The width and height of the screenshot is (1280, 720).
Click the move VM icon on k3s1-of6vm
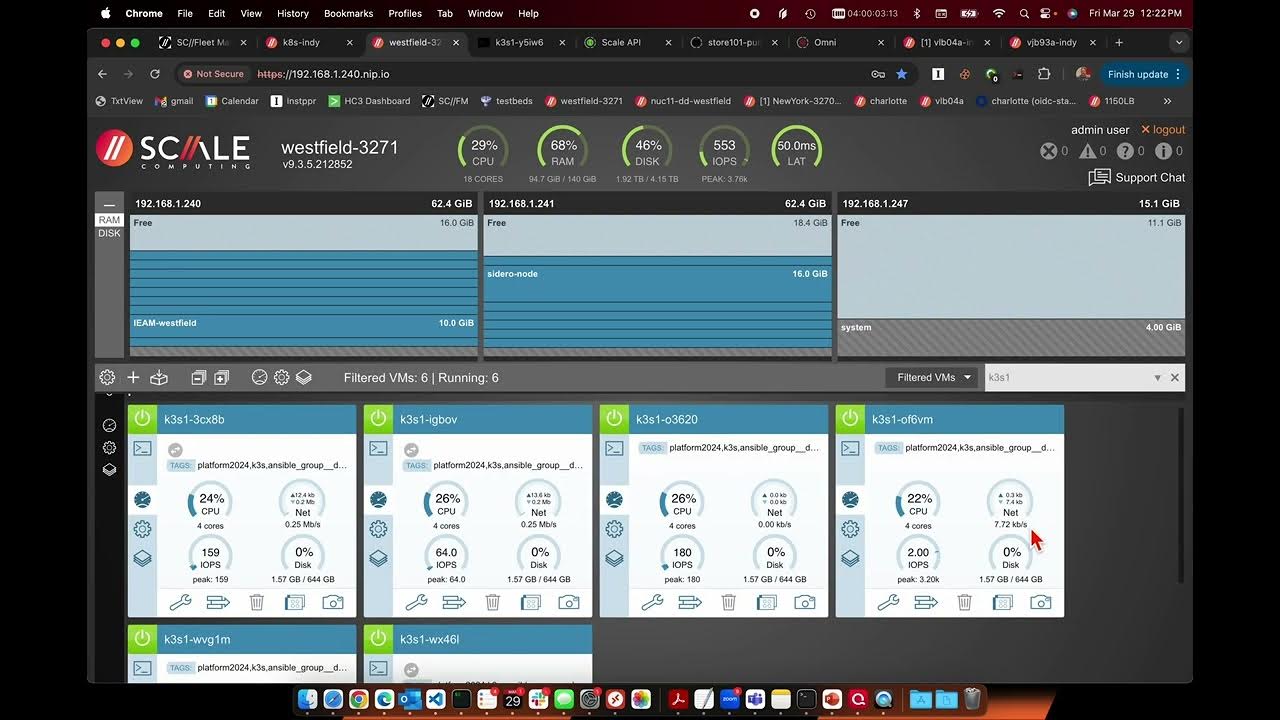click(x=926, y=602)
